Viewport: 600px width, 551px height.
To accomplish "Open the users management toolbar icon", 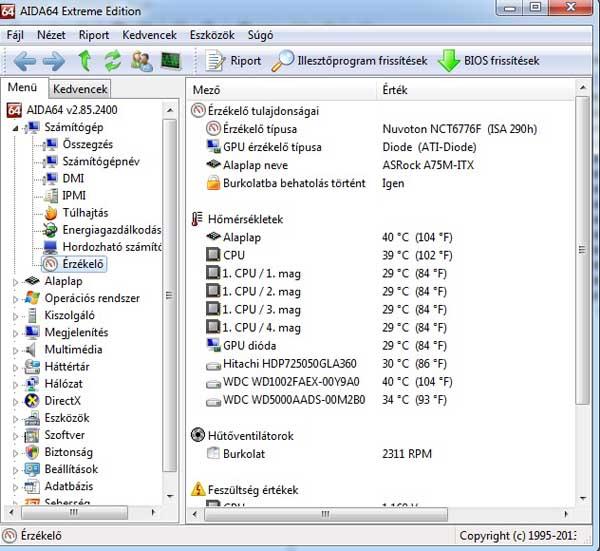I will [142, 61].
